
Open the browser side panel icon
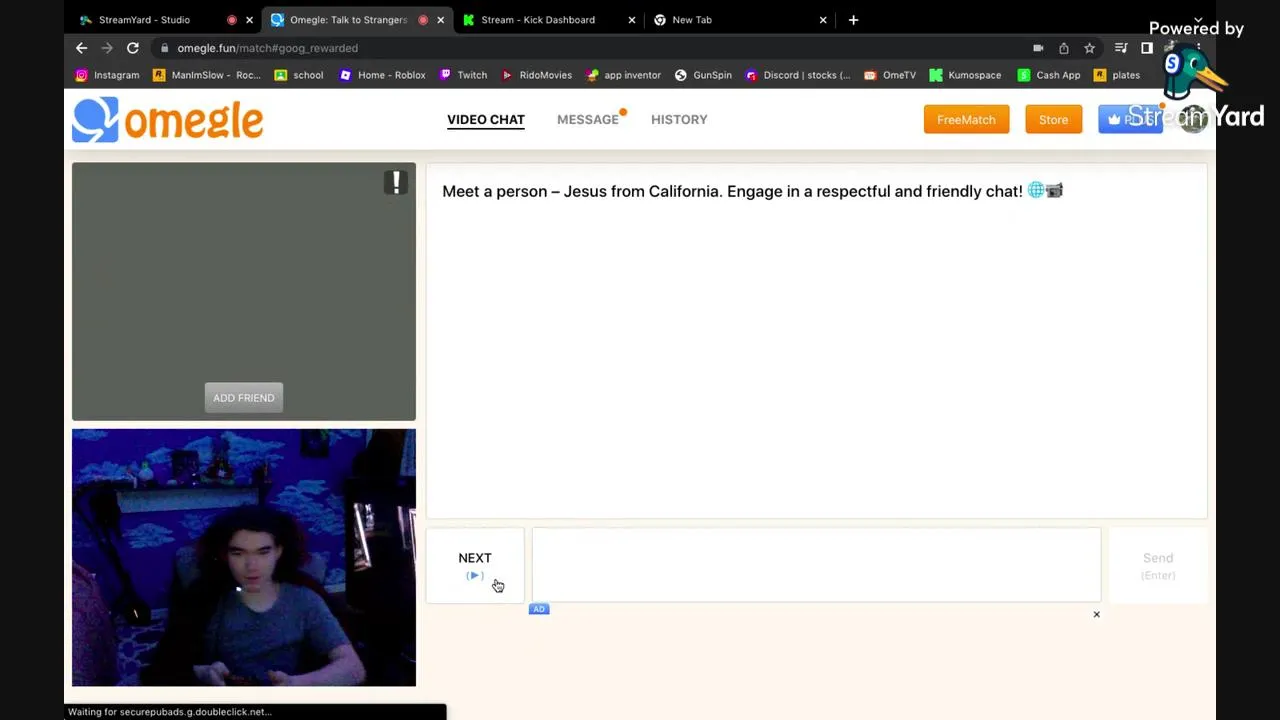pyautogui.click(x=1147, y=48)
